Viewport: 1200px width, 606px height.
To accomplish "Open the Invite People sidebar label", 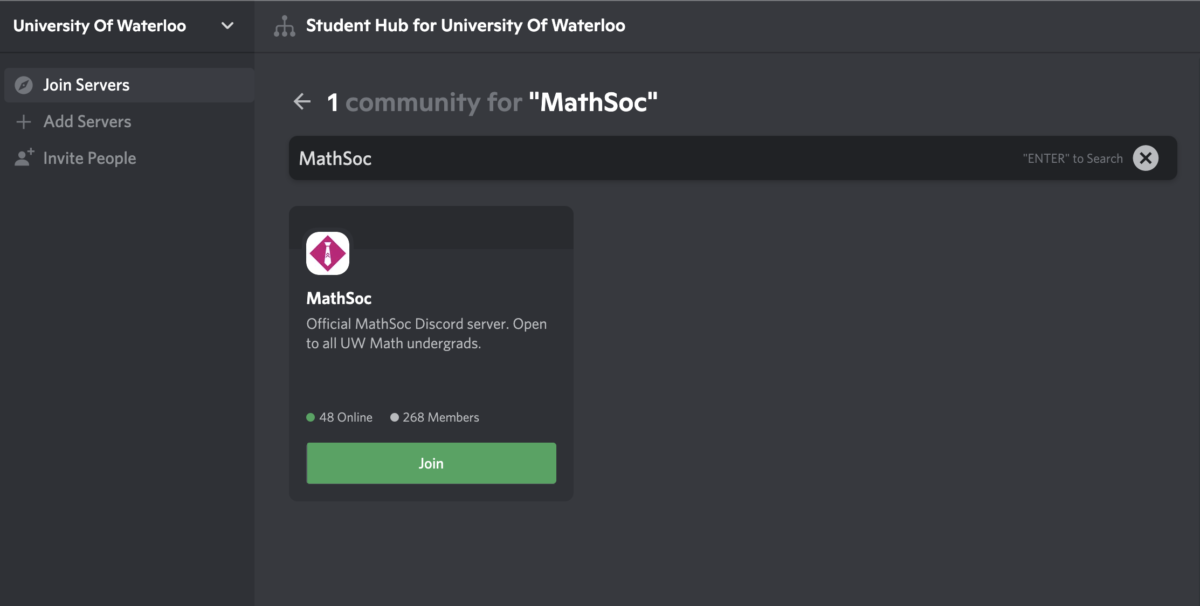I will 89,158.
